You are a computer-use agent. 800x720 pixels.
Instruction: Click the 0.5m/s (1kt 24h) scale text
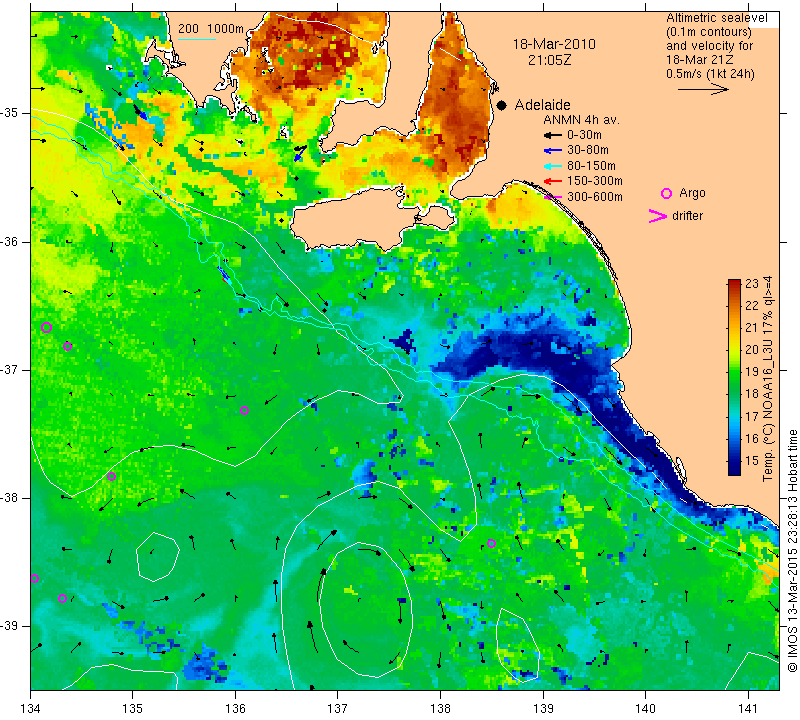coord(710,74)
